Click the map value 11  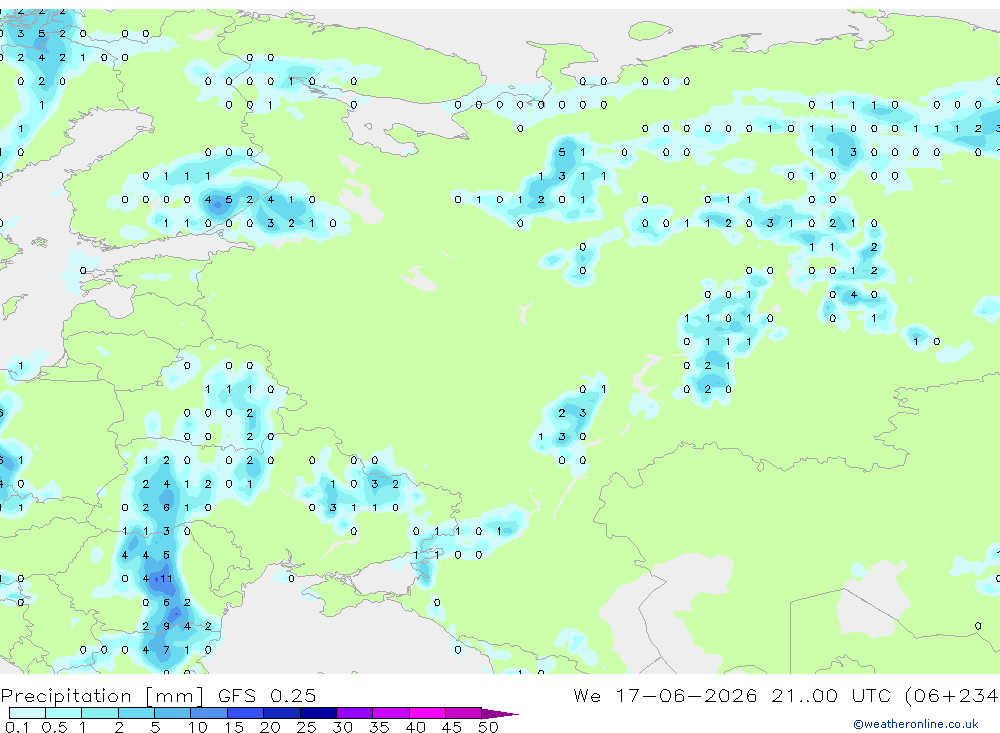[x=166, y=579]
